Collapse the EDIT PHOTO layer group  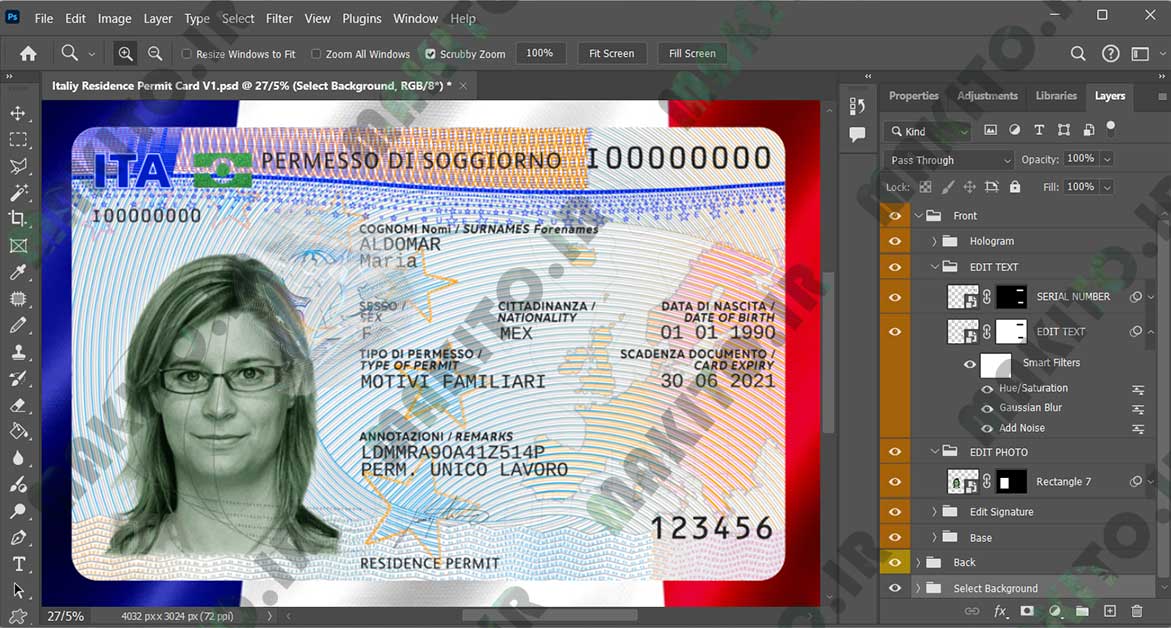click(x=934, y=451)
